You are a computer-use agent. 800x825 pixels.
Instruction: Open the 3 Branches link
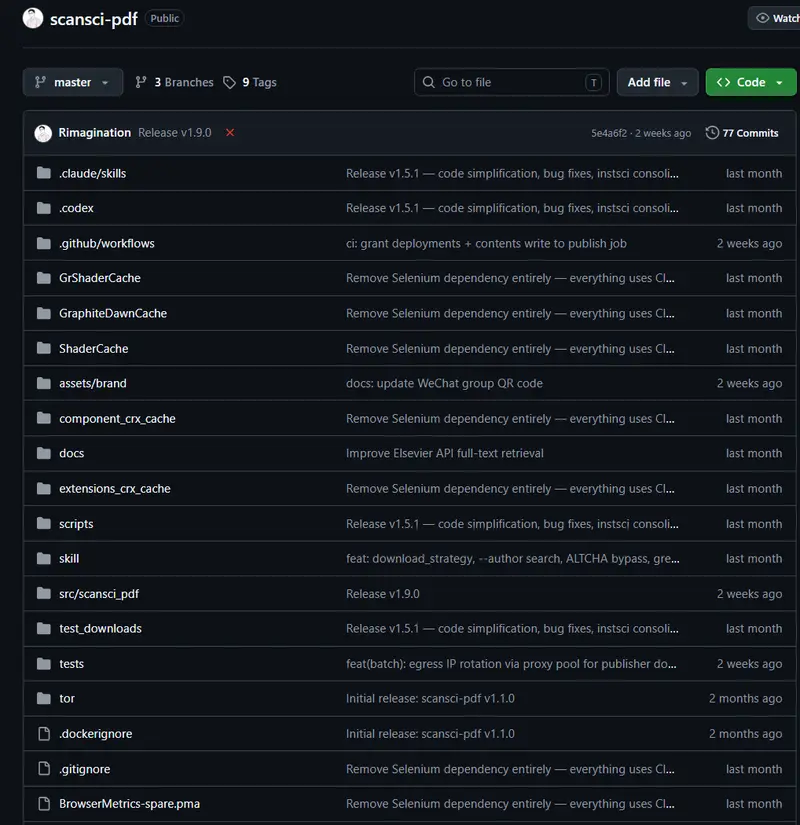coord(174,82)
